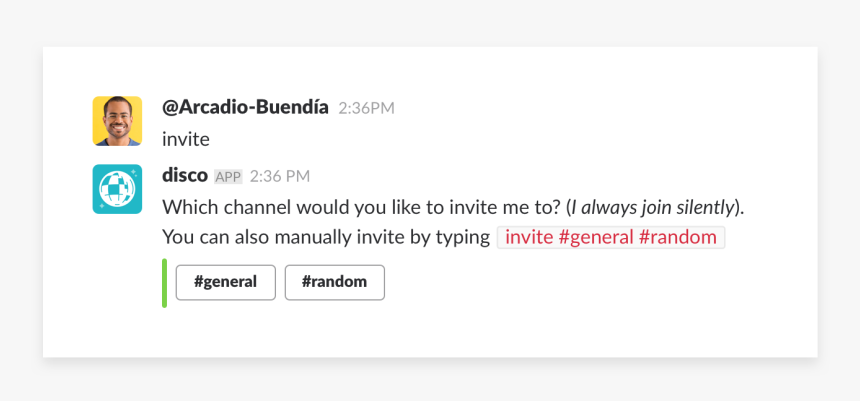Click the red "#random" text in code snippet
The width and height of the screenshot is (860, 401).
point(678,237)
